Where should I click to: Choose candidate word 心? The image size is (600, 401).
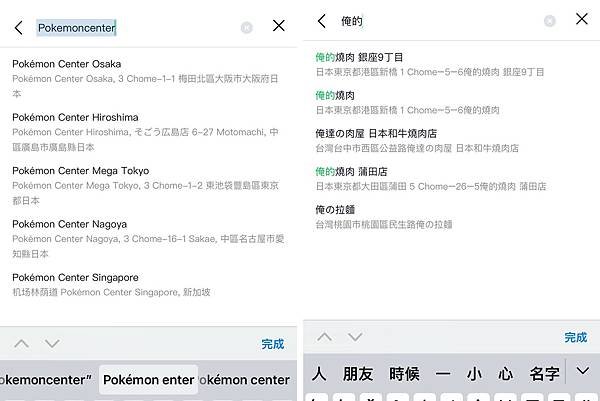point(505,373)
